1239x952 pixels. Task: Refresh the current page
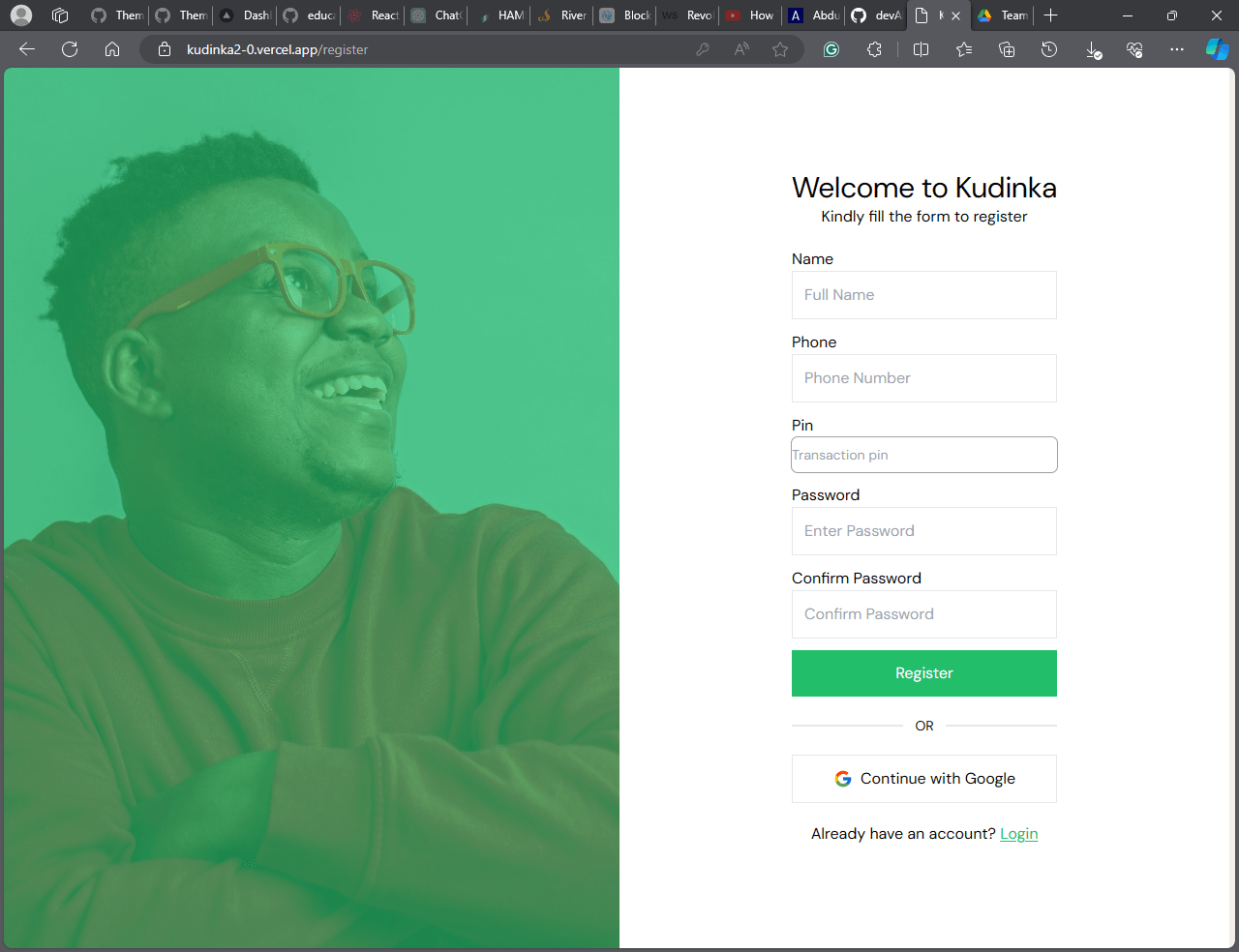pyautogui.click(x=70, y=49)
